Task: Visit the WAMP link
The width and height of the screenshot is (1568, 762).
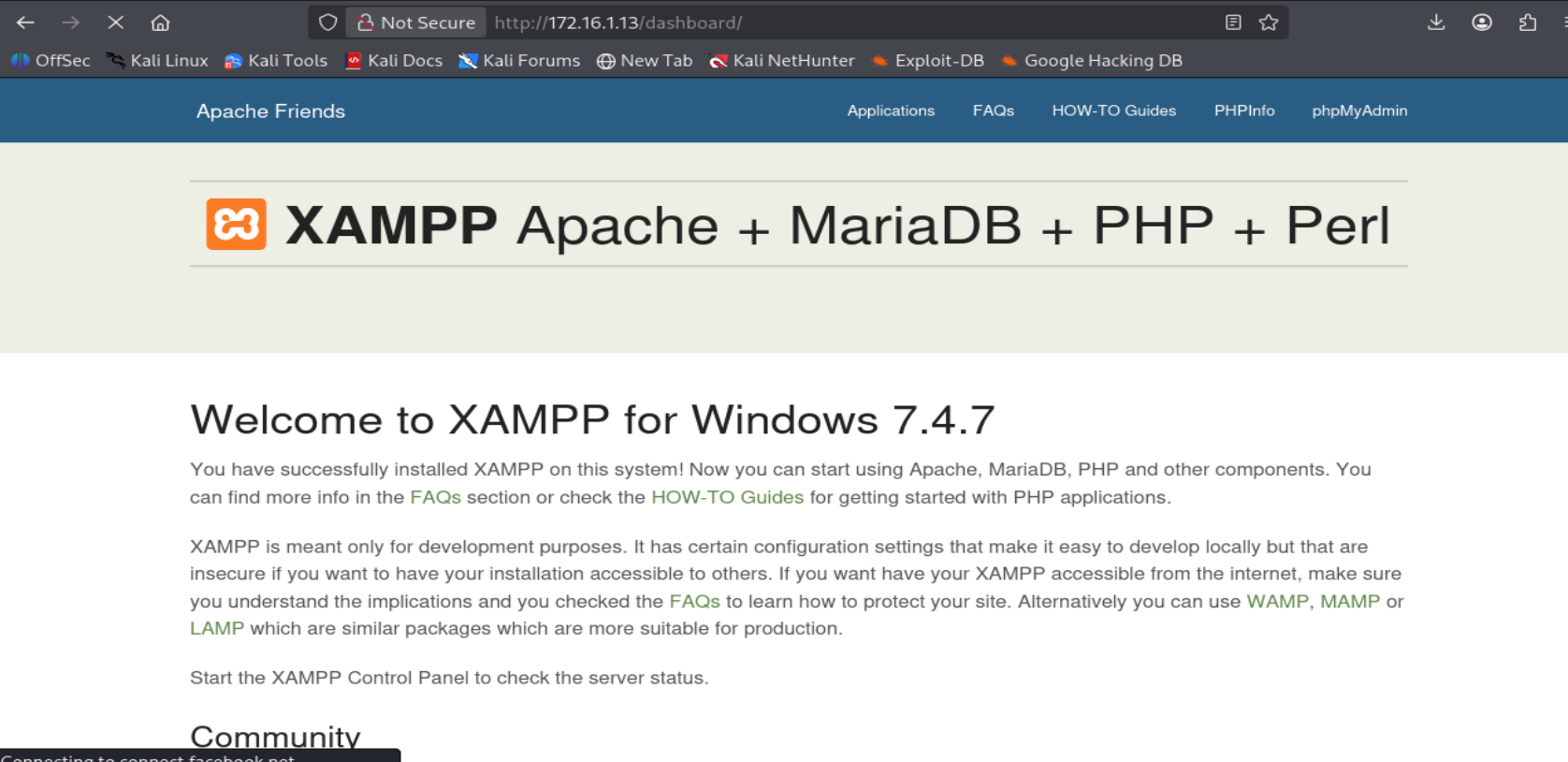Action: coord(1277,601)
